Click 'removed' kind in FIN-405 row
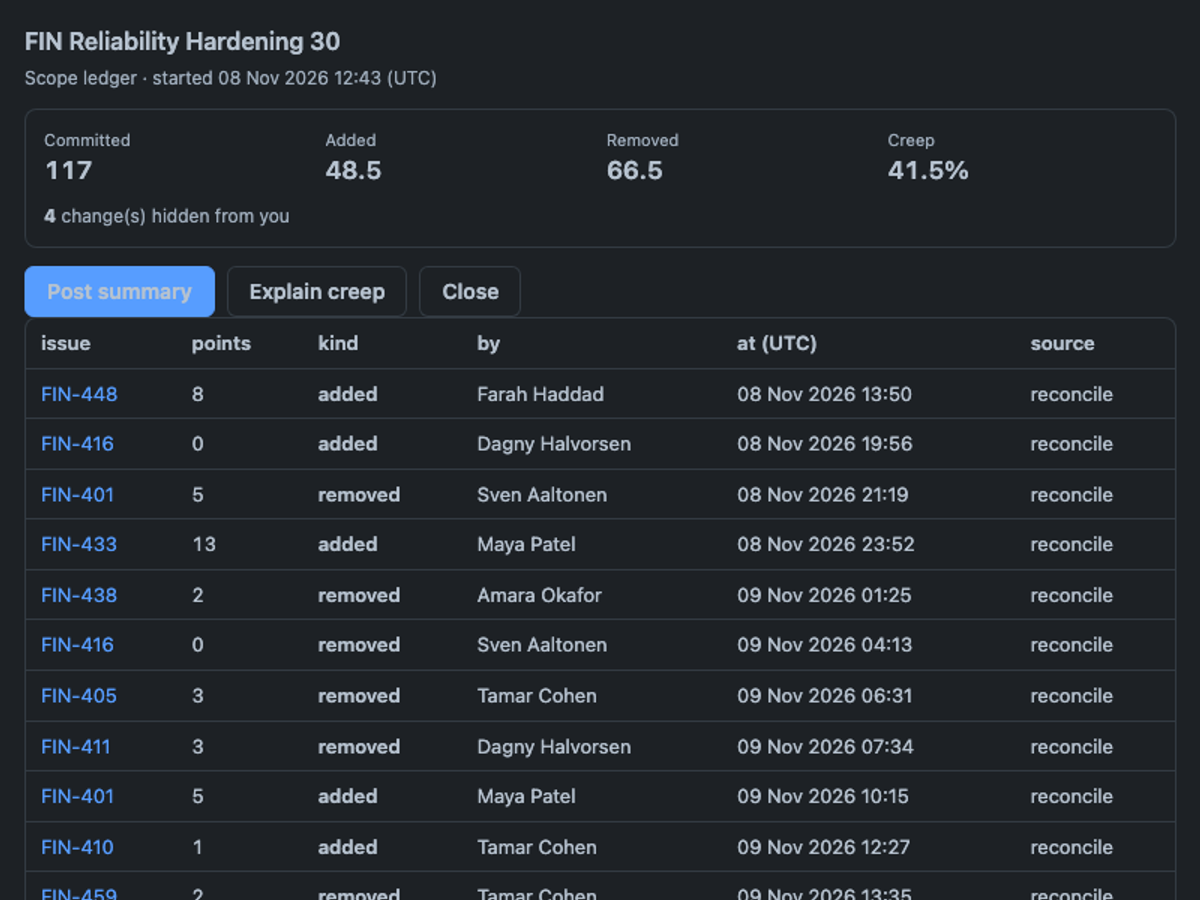This screenshot has width=1200, height=900. coord(359,696)
